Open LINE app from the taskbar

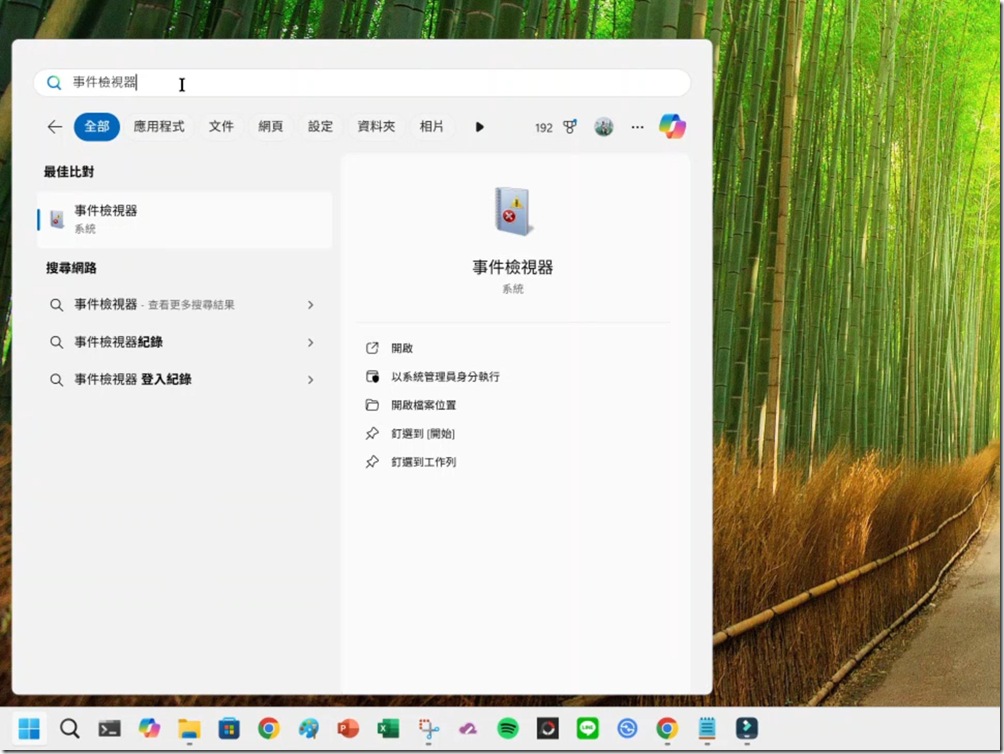tap(587, 728)
